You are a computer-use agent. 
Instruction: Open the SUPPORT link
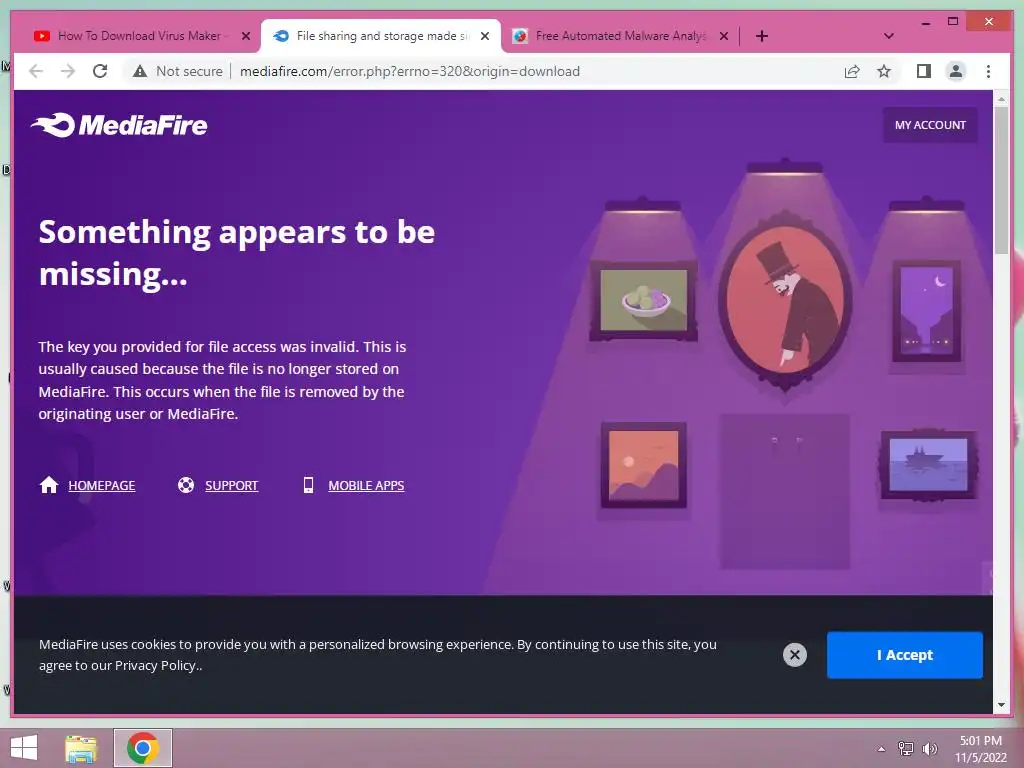click(231, 485)
